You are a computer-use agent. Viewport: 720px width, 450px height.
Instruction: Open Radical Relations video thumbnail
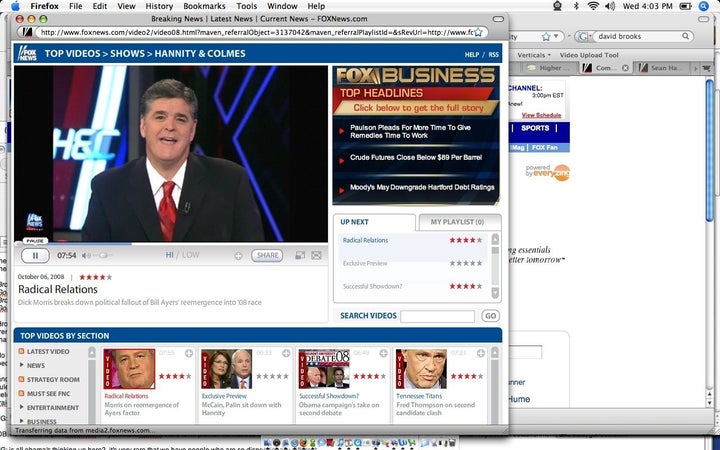[x=129, y=369]
